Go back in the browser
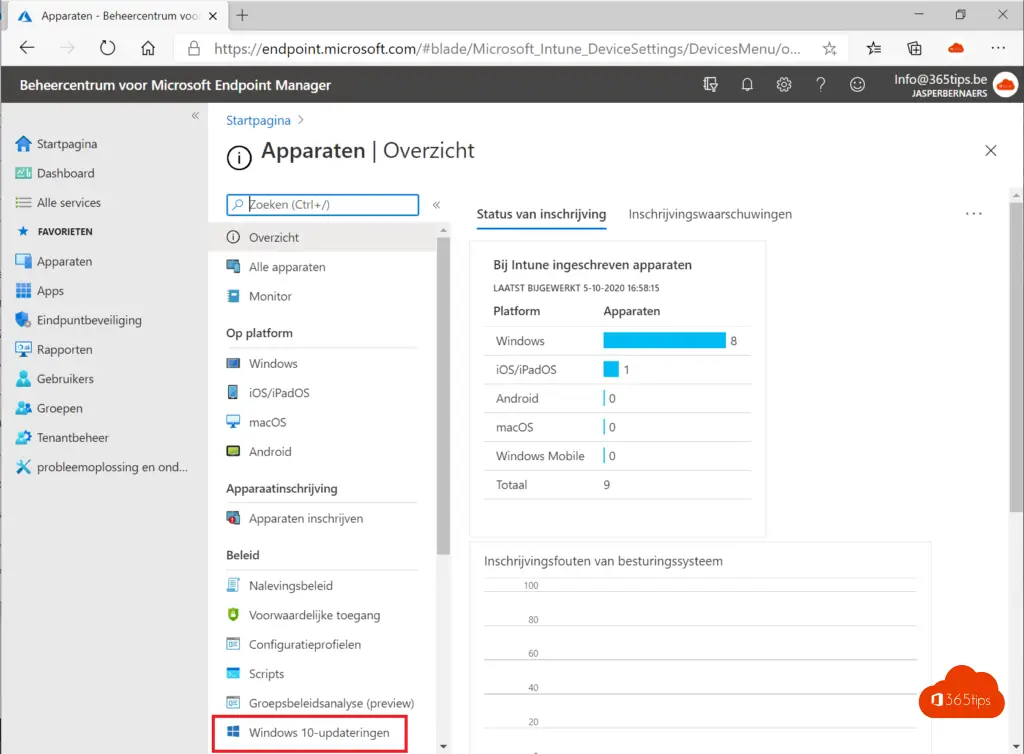 coord(27,48)
